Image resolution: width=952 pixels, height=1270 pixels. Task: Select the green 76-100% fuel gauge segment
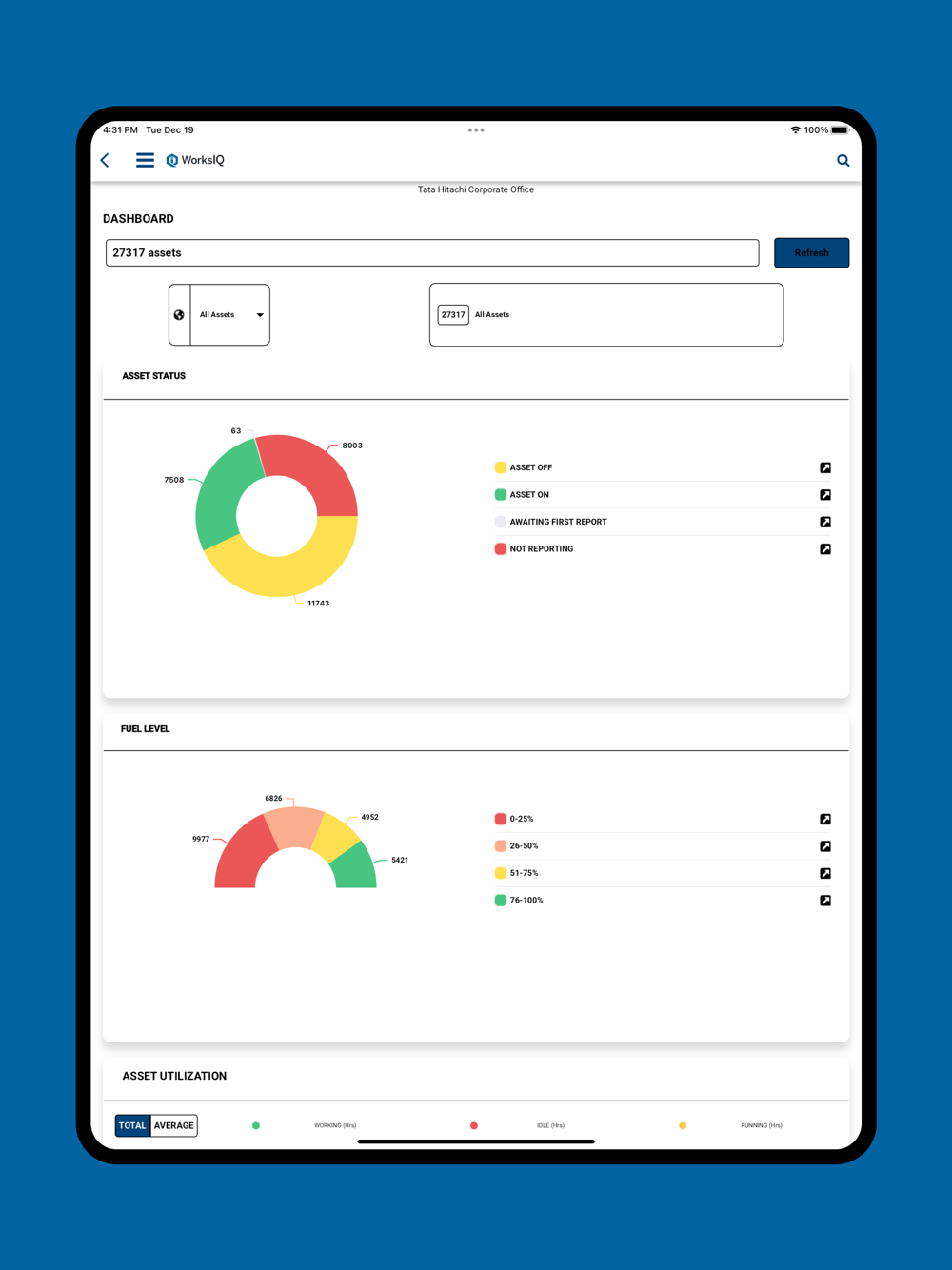tap(354, 868)
